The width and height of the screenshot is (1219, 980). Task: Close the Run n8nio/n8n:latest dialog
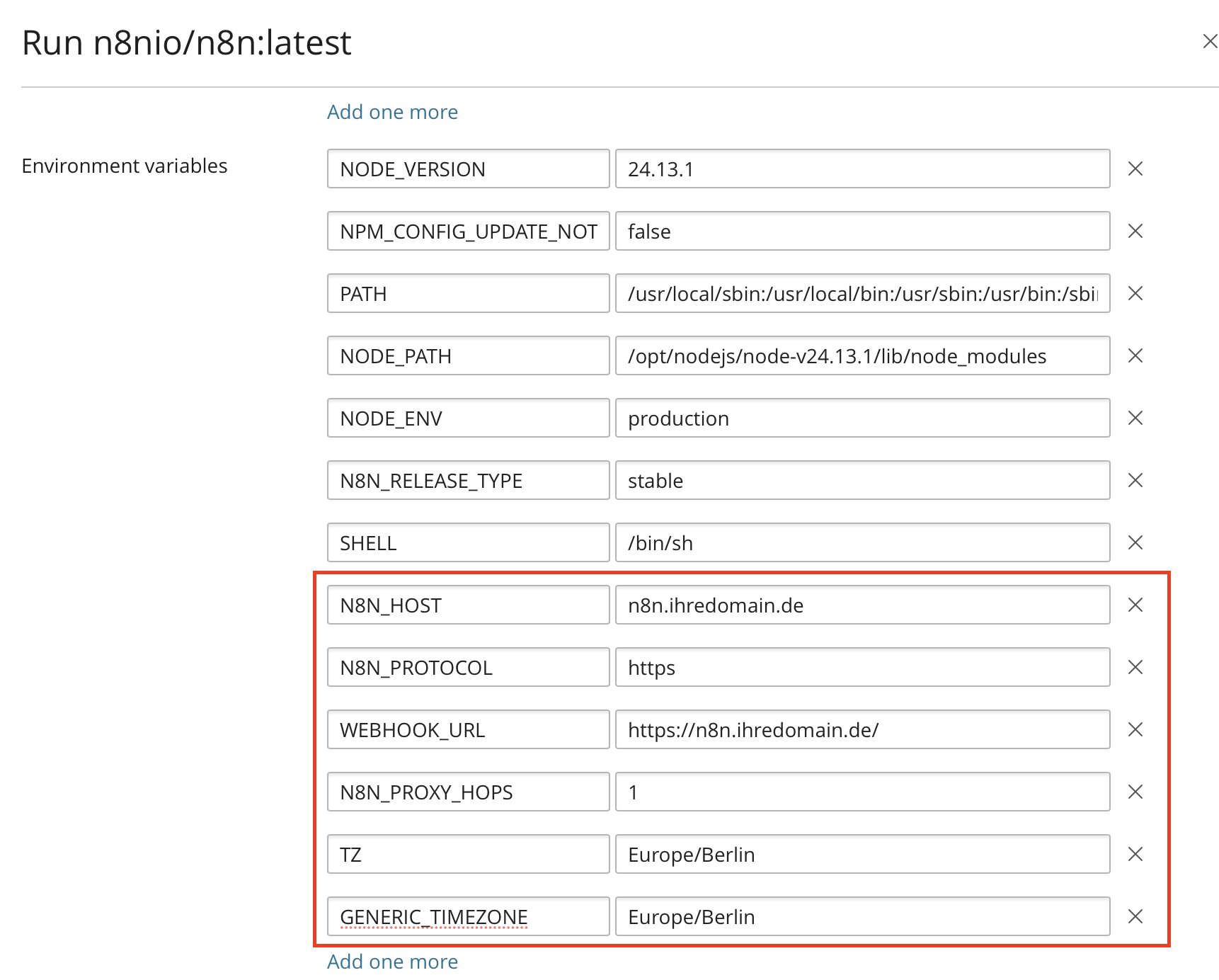[1209, 42]
